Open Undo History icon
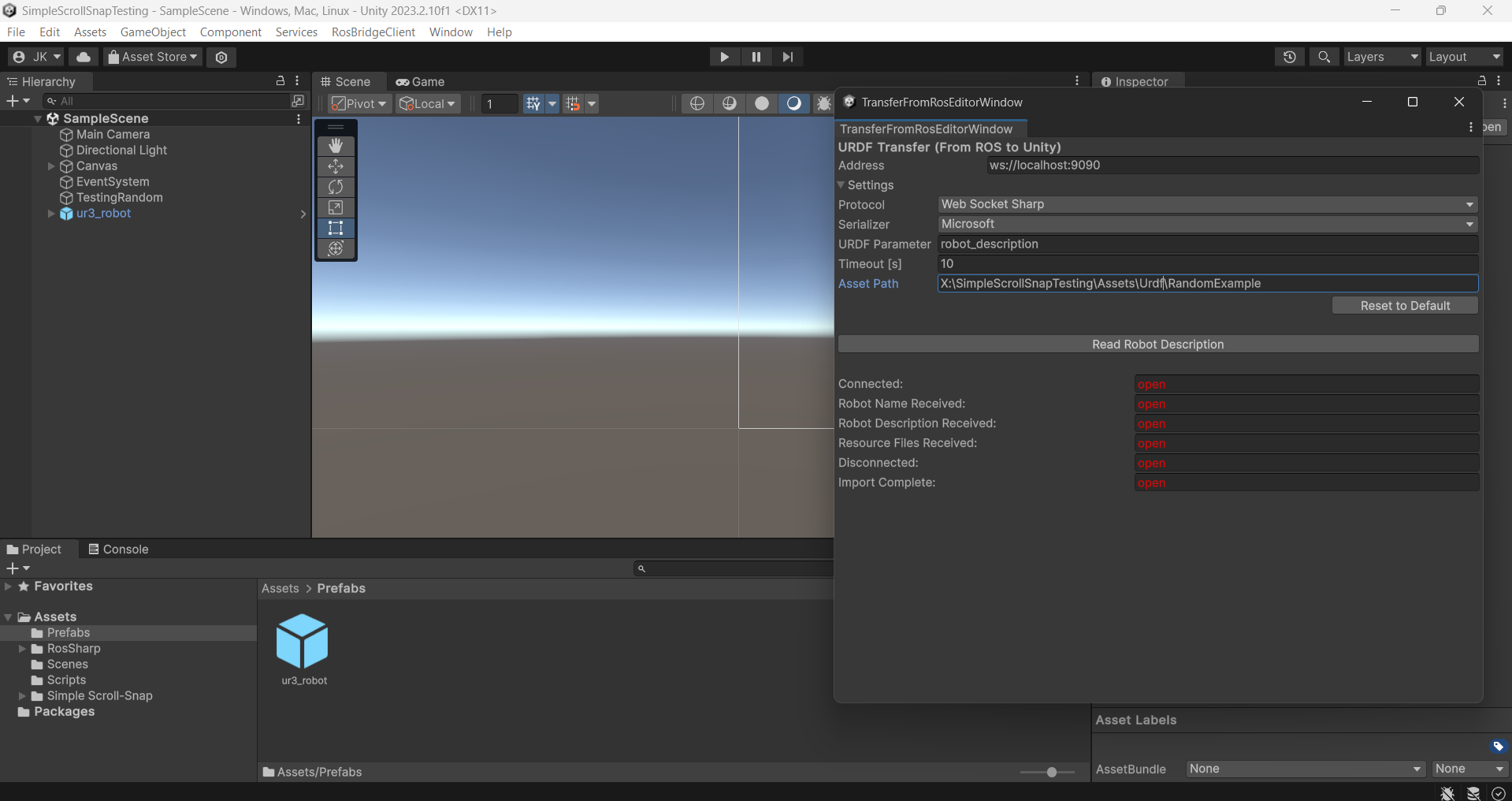Viewport: 1512px width, 801px height. pyautogui.click(x=1289, y=57)
